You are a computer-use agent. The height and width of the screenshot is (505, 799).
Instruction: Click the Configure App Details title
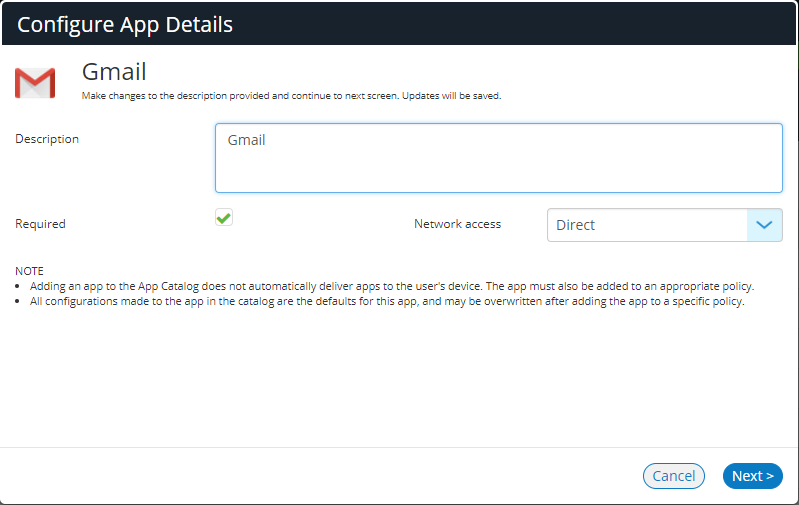pos(125,24)
